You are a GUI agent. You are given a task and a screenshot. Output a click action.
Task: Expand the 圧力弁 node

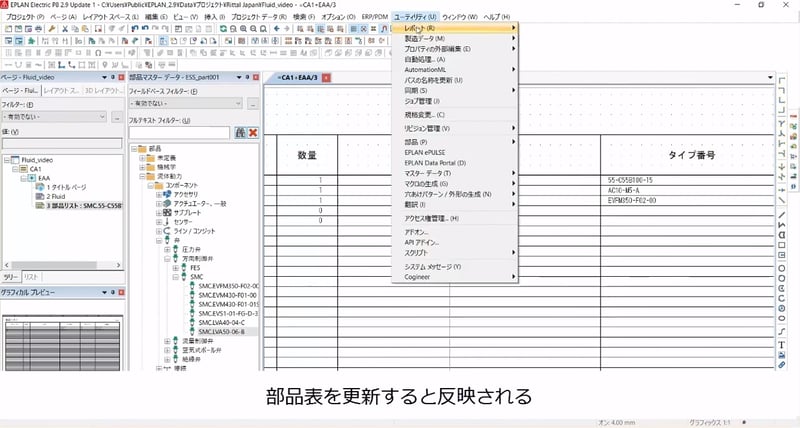[x=167, y=249]
